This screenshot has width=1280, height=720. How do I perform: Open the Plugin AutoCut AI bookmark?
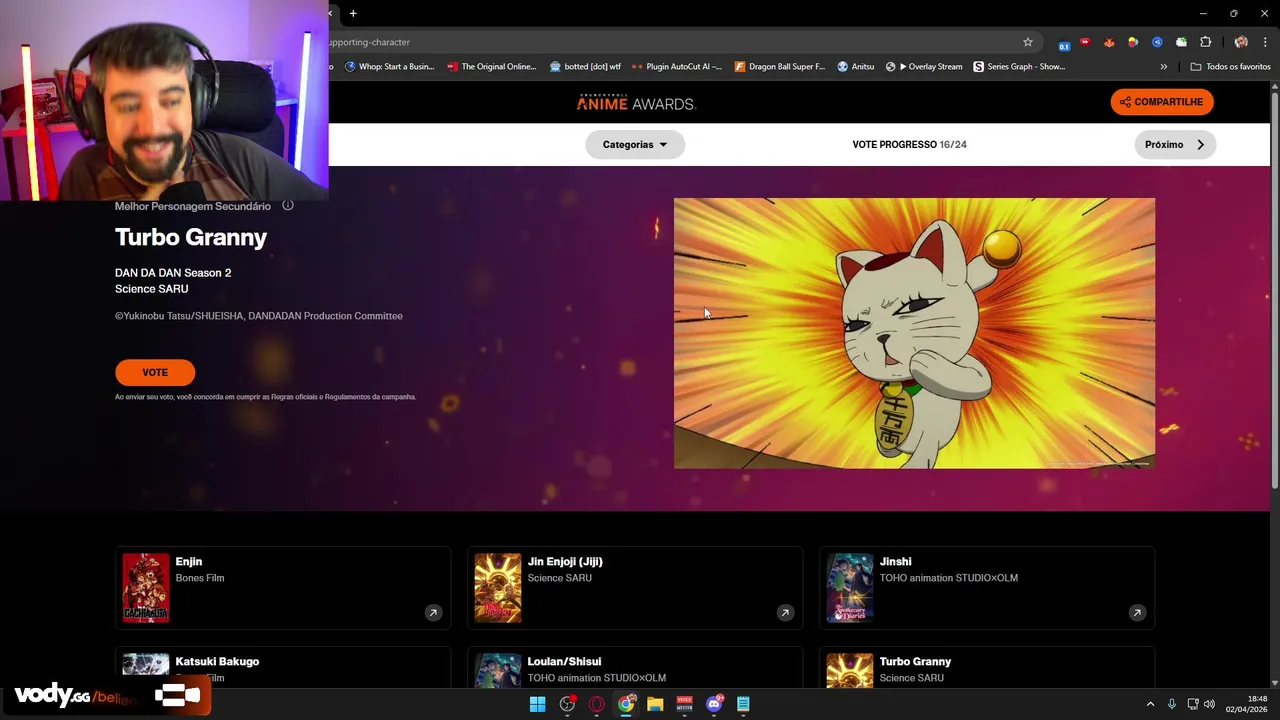tap(677, 67)
